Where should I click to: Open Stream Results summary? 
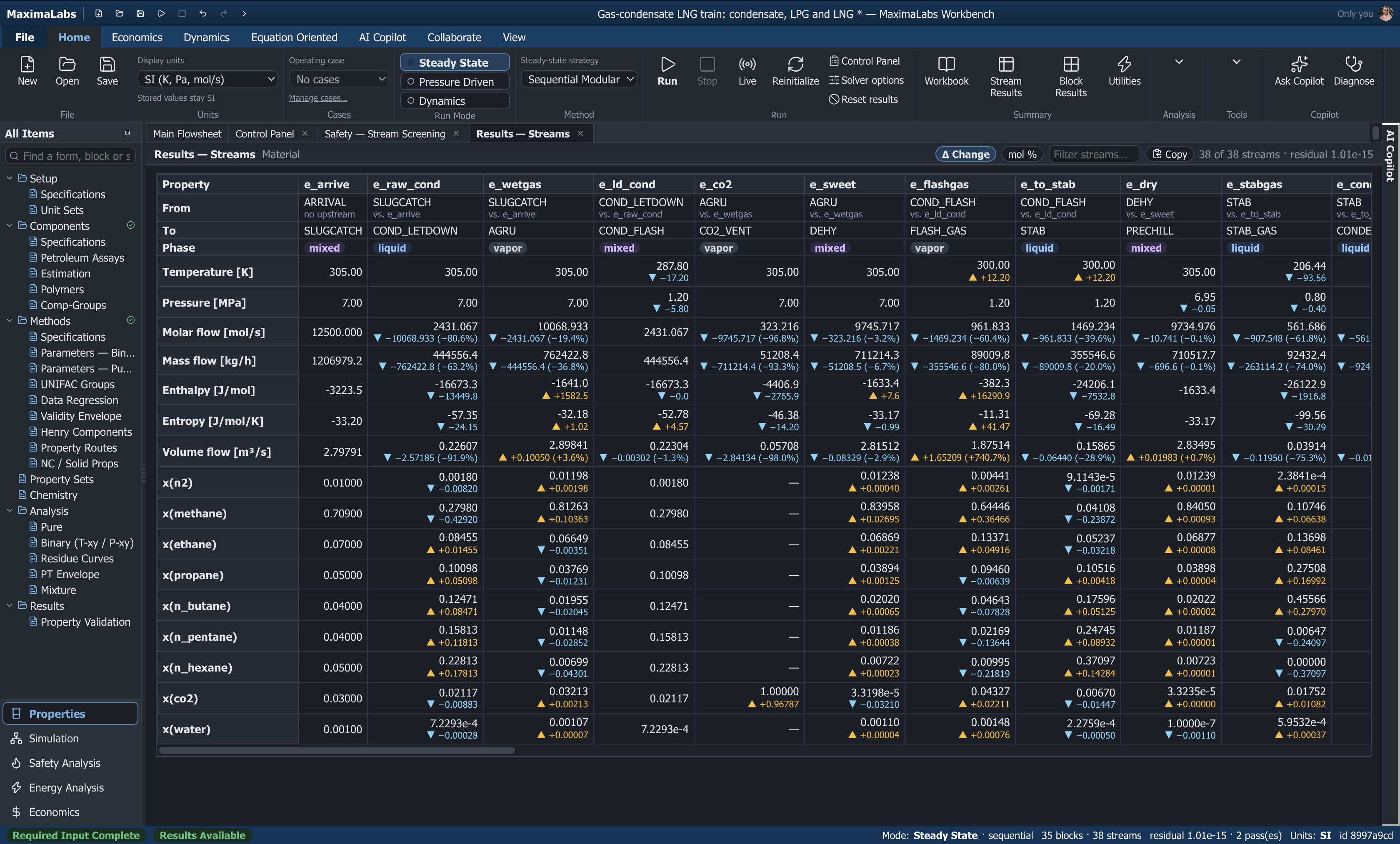(x=1005, y=76)
